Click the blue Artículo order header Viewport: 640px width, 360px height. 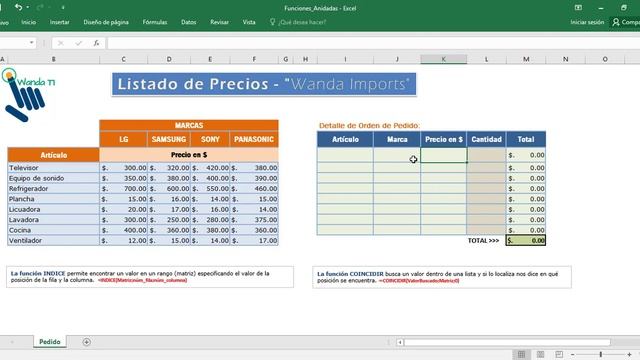(x=345, y=139)
